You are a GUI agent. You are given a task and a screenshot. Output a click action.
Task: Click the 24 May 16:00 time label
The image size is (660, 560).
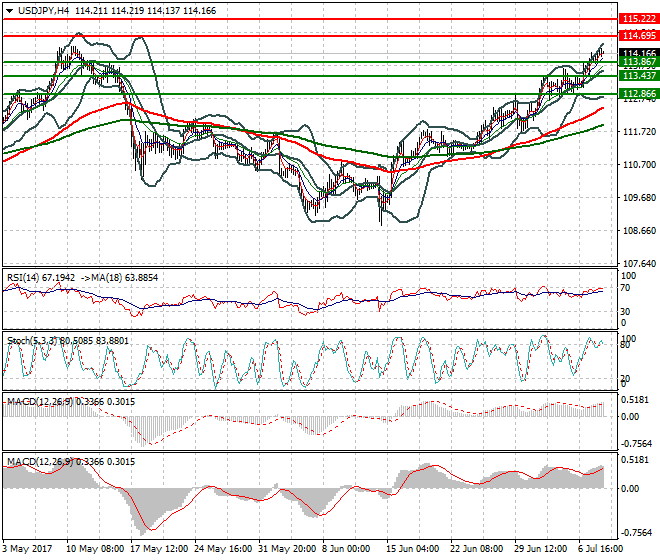click(x=223, y=549)
